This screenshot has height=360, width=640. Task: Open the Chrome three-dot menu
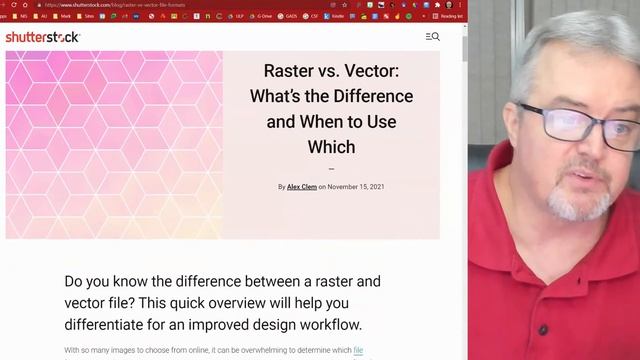coord(460,5)
